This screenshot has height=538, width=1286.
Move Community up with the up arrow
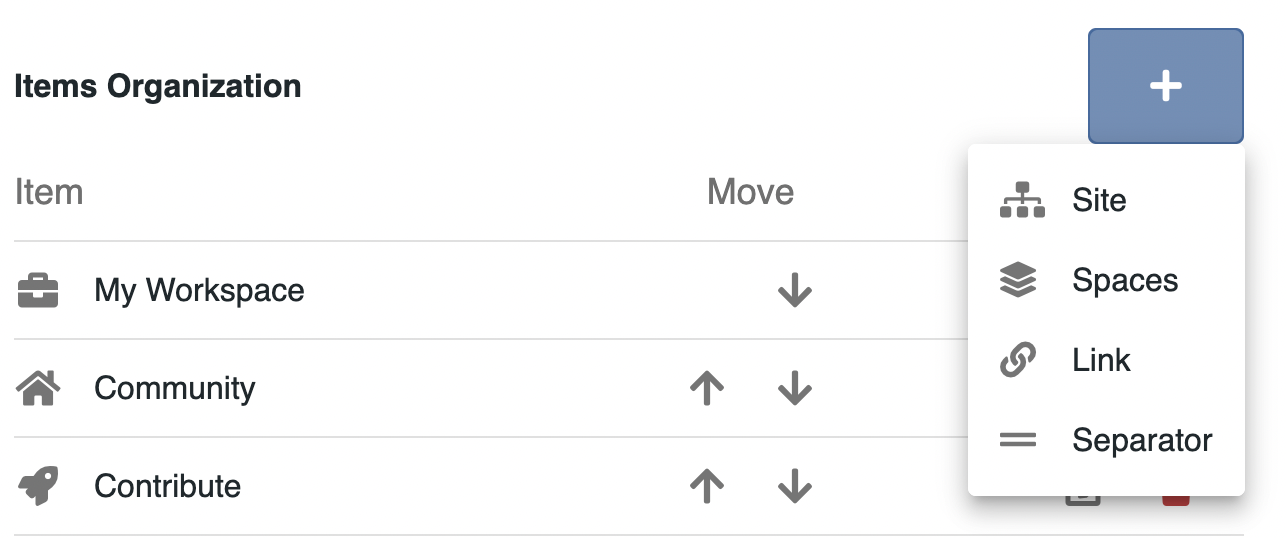tap(707, 388)
